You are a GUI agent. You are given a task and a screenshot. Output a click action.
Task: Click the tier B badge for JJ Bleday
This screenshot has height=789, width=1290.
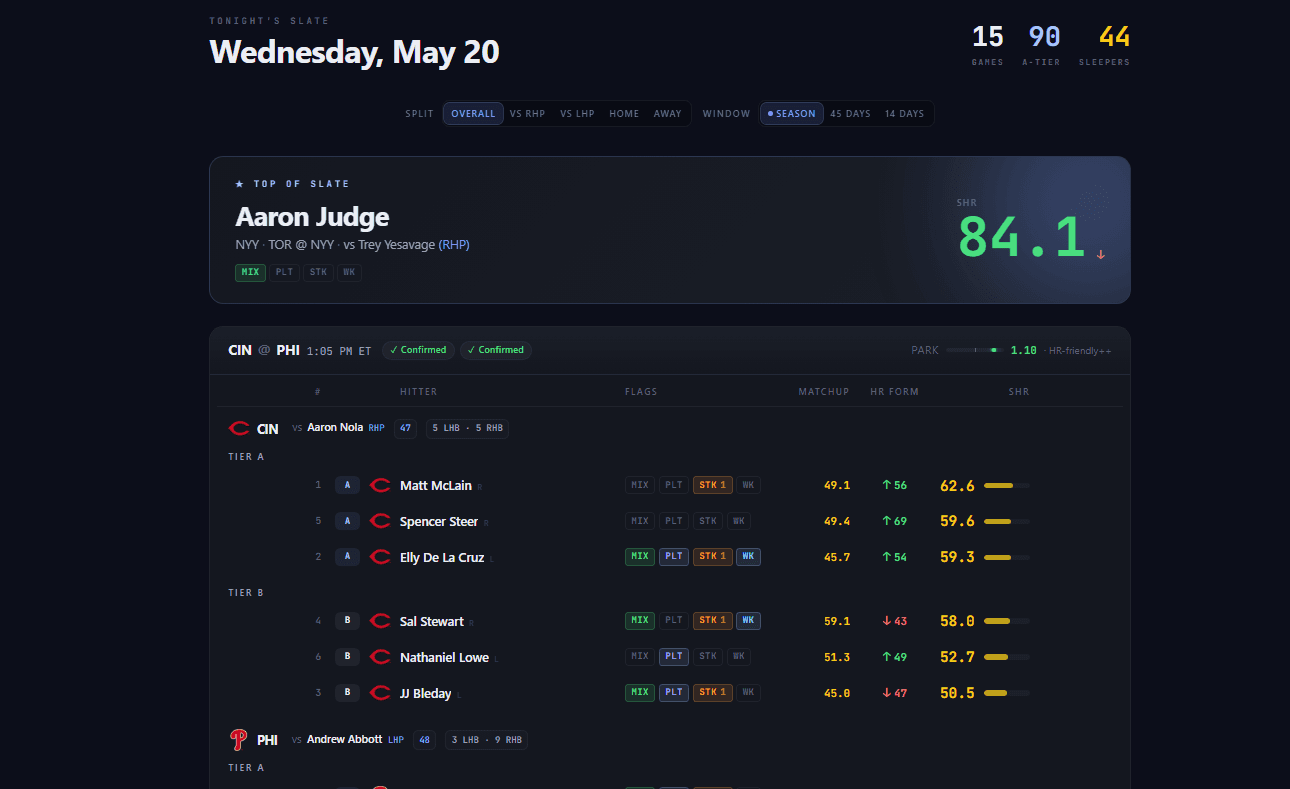(x=347, y=693)
